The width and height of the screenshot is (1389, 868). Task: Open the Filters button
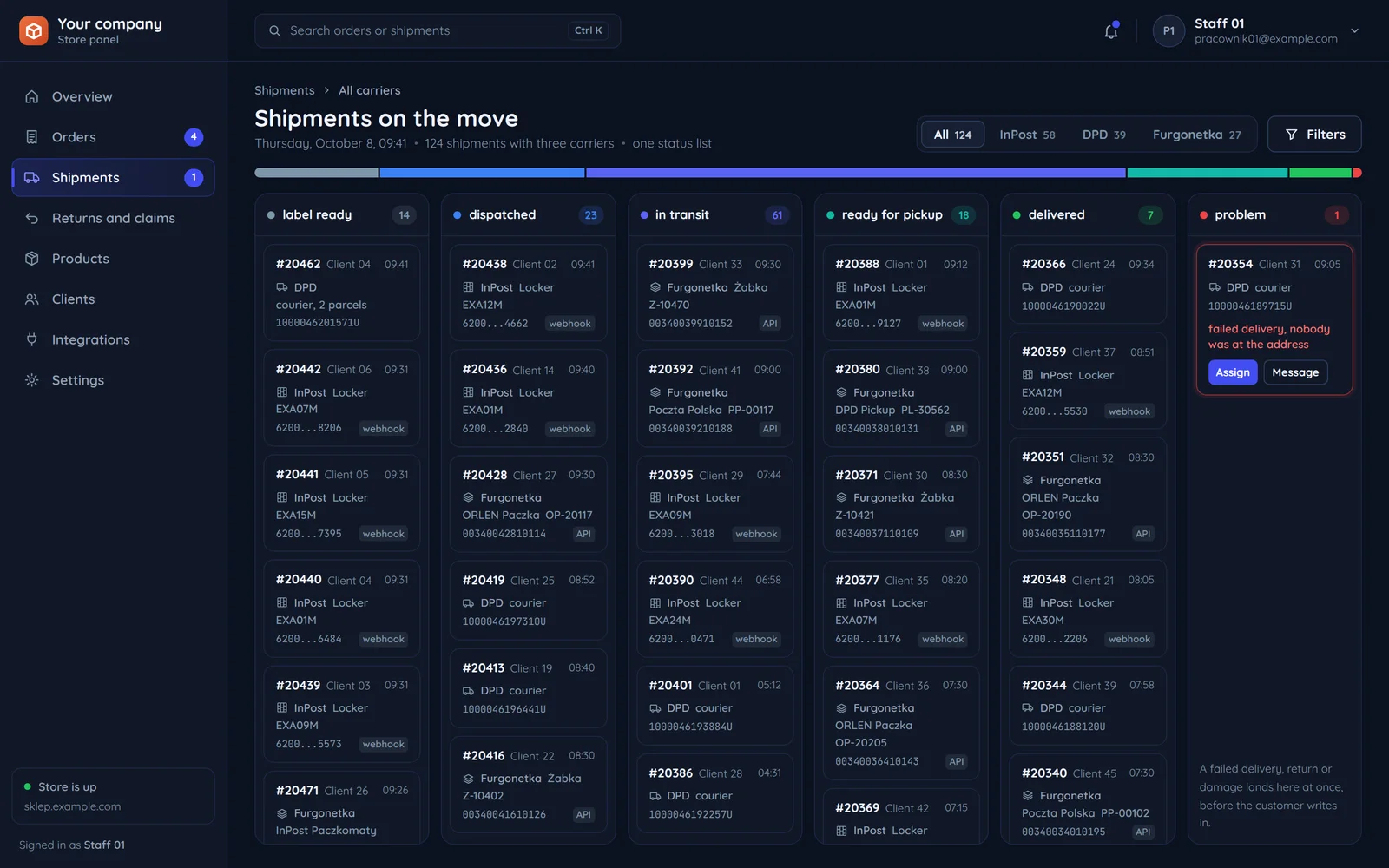pyautogui.click(x=1314, y=135)
